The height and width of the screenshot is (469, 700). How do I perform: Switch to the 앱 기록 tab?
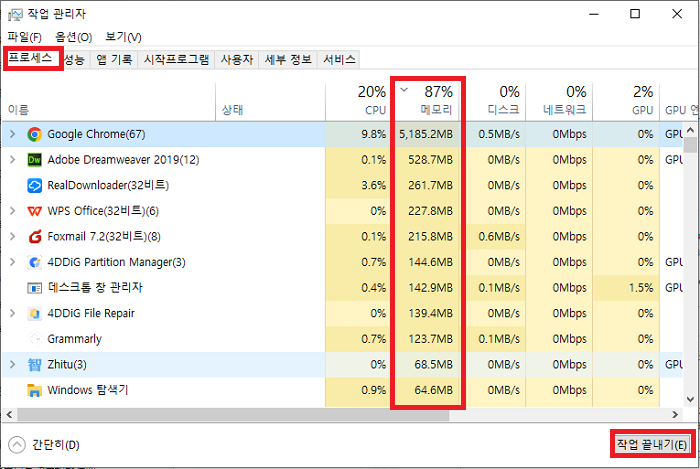(114, 59)
